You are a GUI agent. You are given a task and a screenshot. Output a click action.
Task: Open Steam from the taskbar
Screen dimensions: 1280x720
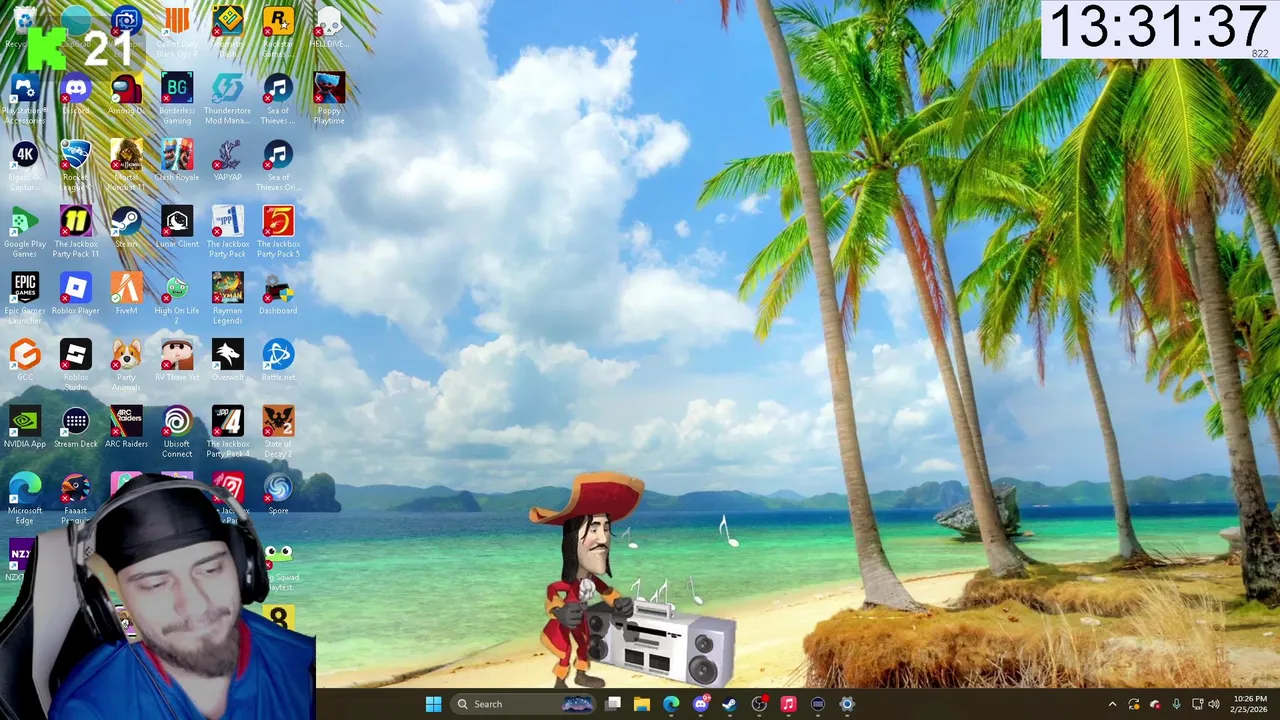coord(730,704)
